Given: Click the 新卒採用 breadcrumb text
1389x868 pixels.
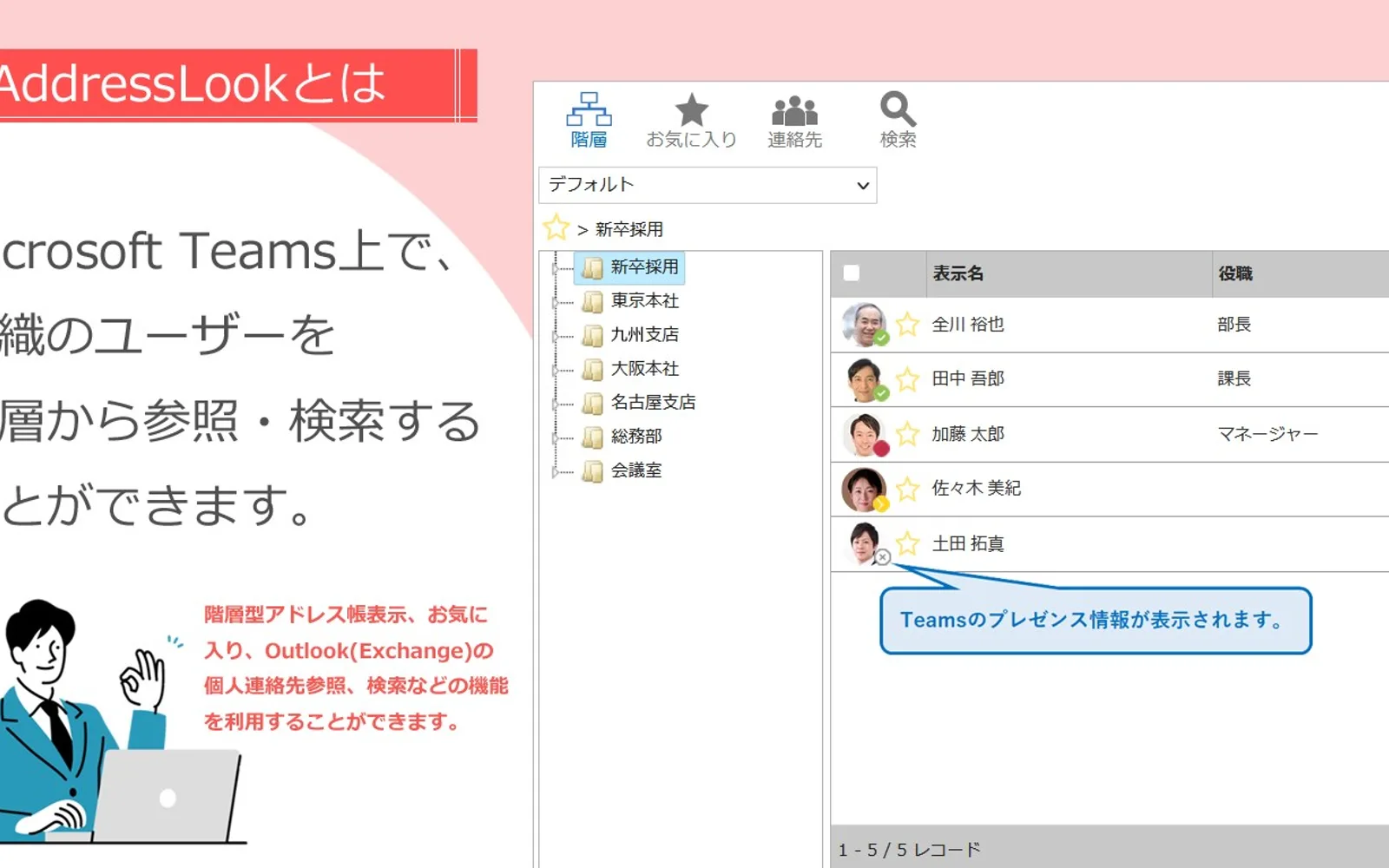Looking at the screenshot, I should (x=629, y=229).
